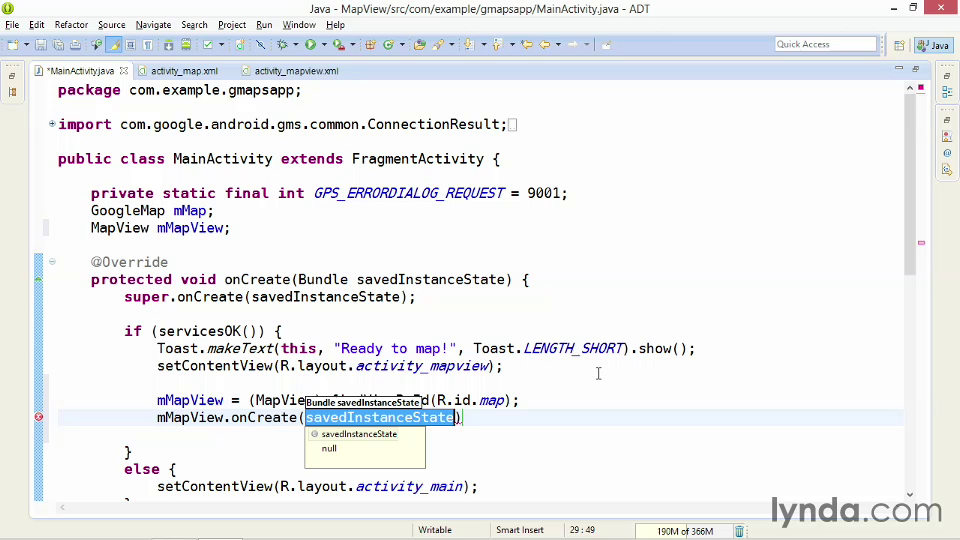Close the MainActivity.java tab
Screen dimensions: 960x540
point(124,71)
